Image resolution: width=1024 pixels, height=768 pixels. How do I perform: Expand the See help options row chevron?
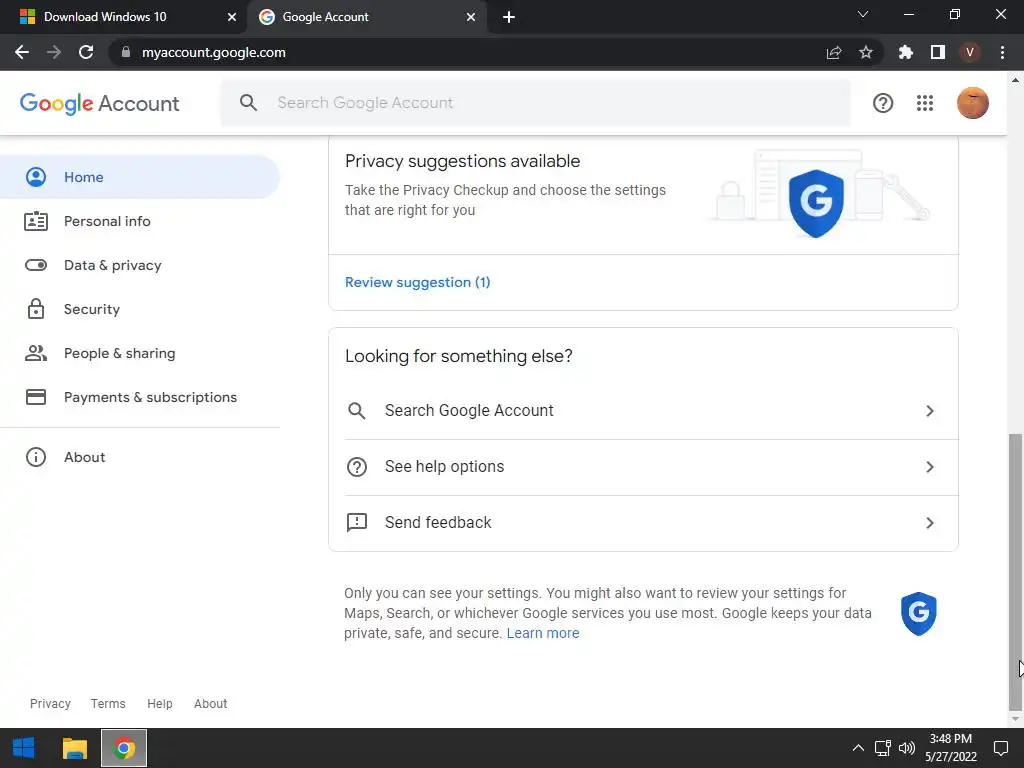(930, 467)
